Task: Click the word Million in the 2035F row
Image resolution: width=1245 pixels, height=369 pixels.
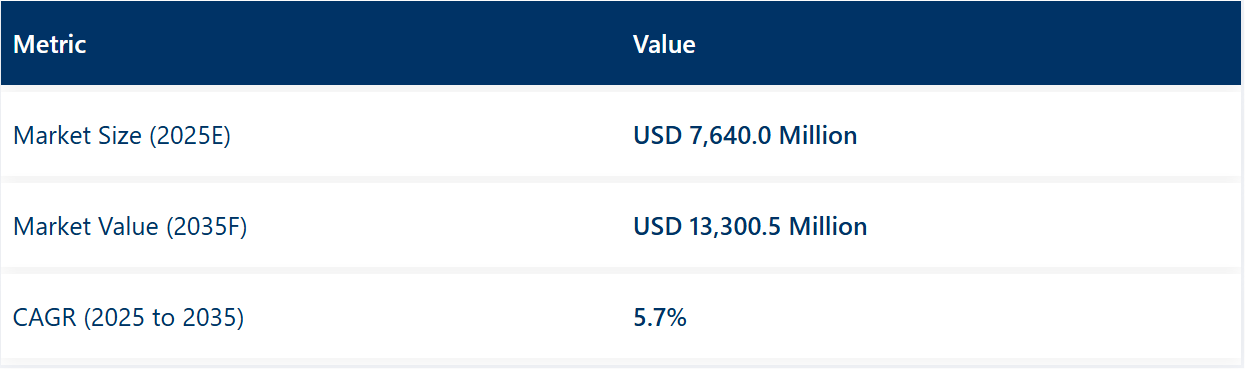Action: click(x=828, y=226)
